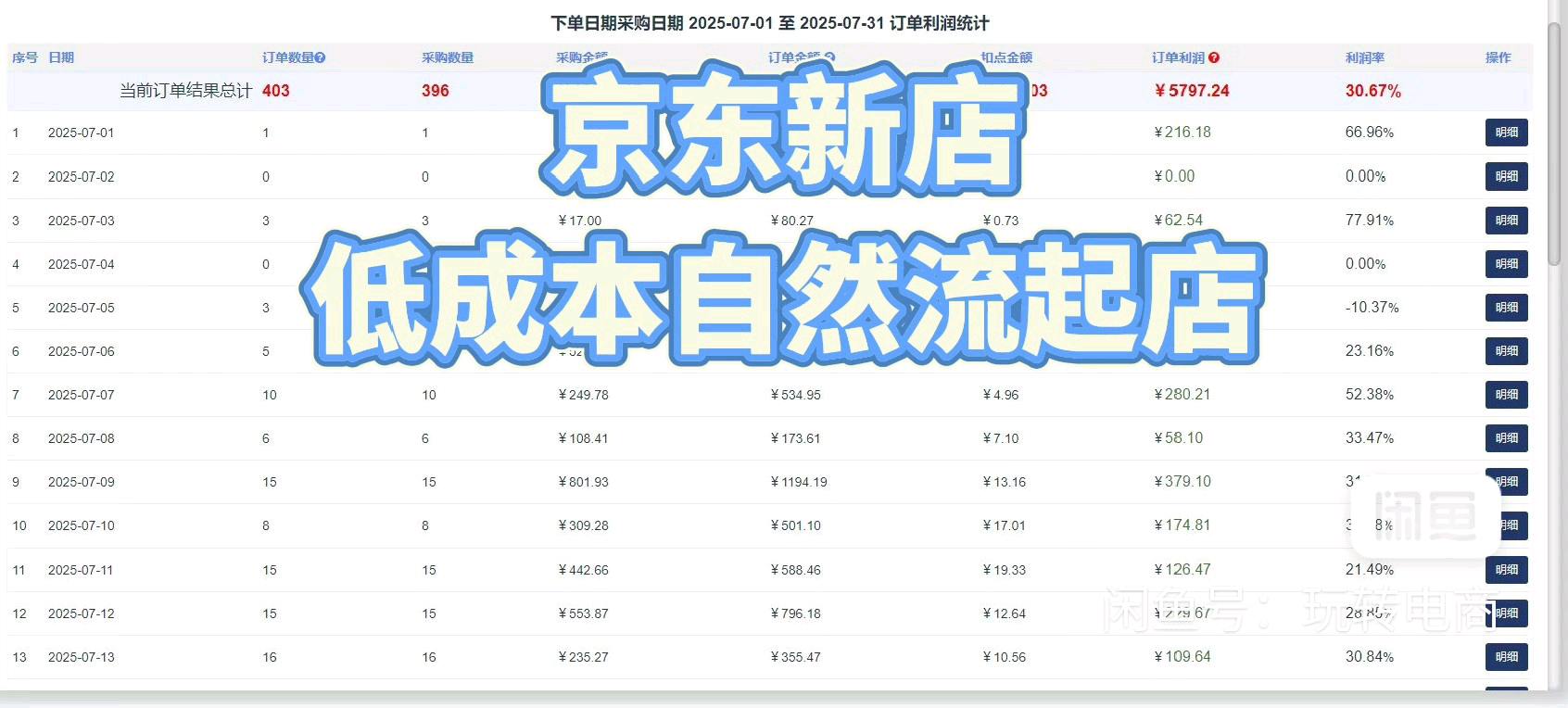Click date cell 2025-07-09

click(x=82, y=482)
